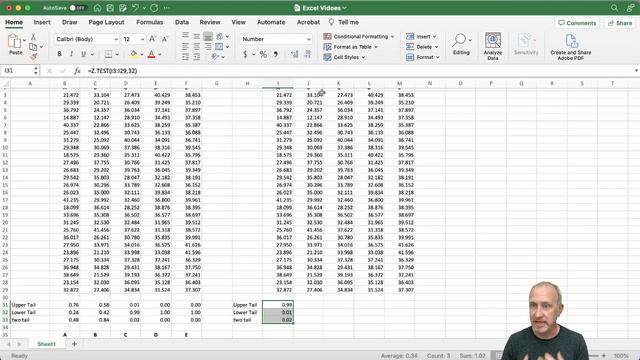This screenshot has height=360, width=640.
Task: Click the Paste clipboard icon
Action: pos(15,41)
